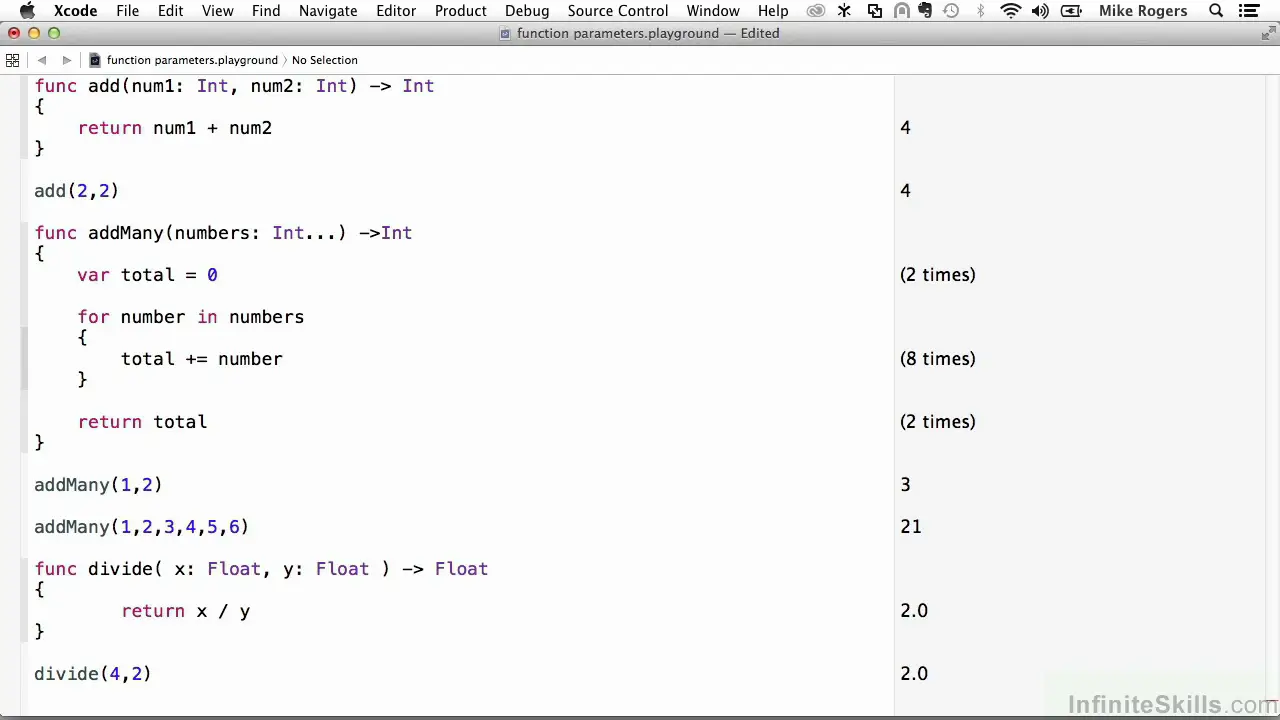Click the Edited title dropdown label

[759, 33]
